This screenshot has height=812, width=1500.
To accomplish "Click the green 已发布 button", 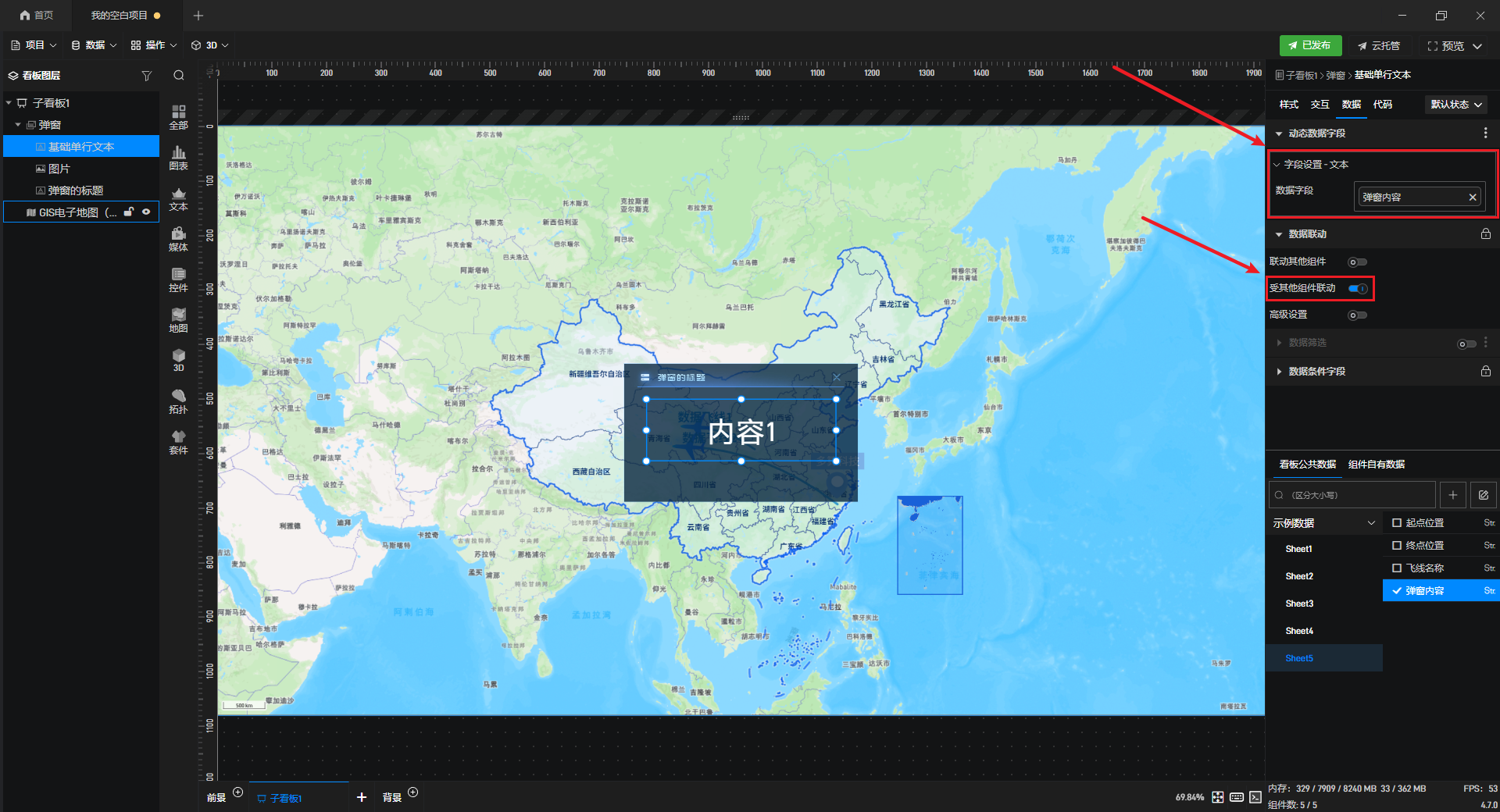I will [x=1310, y=45].
